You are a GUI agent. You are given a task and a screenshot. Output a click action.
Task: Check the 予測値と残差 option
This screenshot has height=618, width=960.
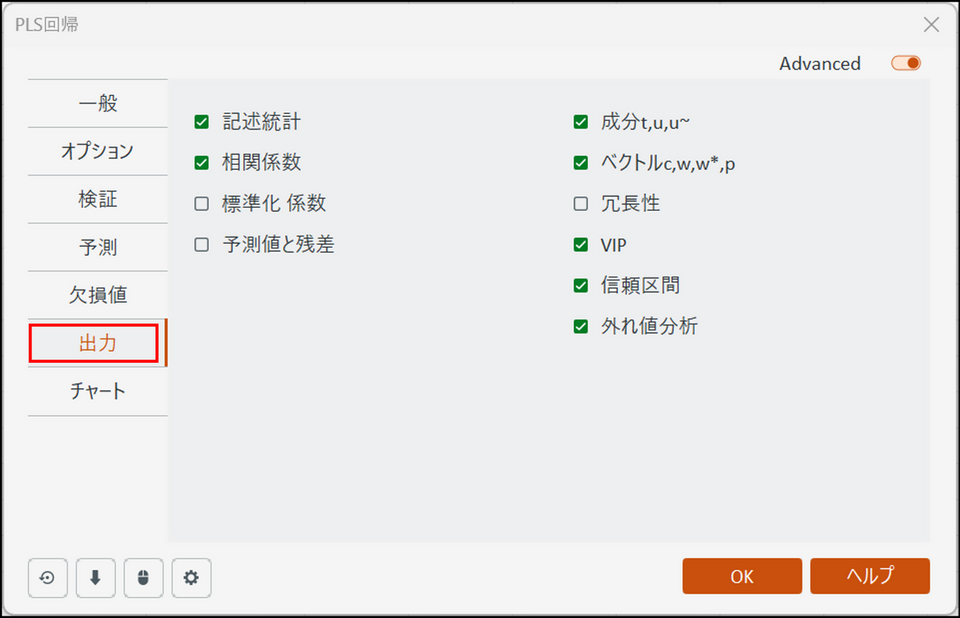pos(202,245)
